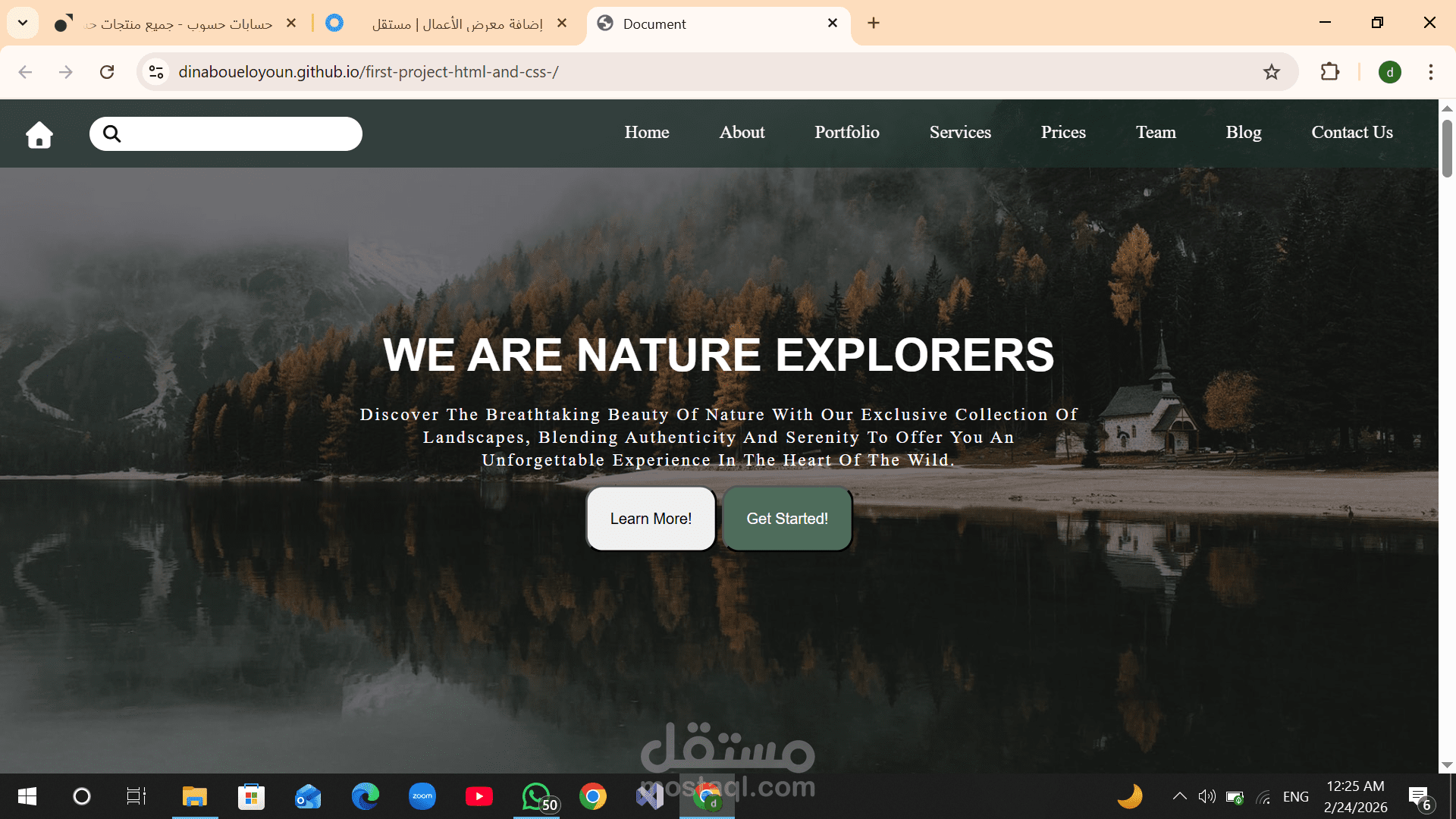Toggle the ENG input language indicator
The height and width of the screenshot is (819, 1456).
coord(1295,796)
